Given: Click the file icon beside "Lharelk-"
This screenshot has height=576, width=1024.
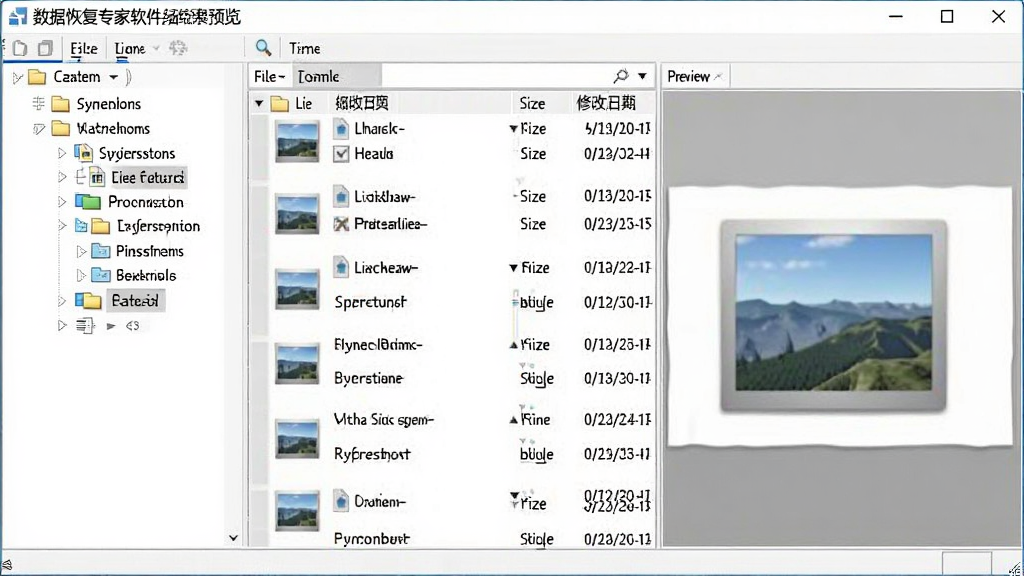Looking at the screenshot, I should coord(341,129).
